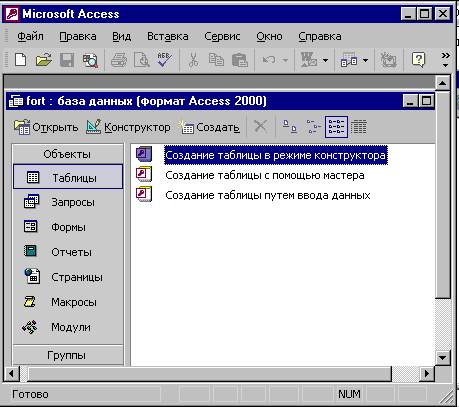The width and height of the screenshot is (459, 407).
Task: Select Создание таблицы путем ввода данных
Action: click(268, 195)
